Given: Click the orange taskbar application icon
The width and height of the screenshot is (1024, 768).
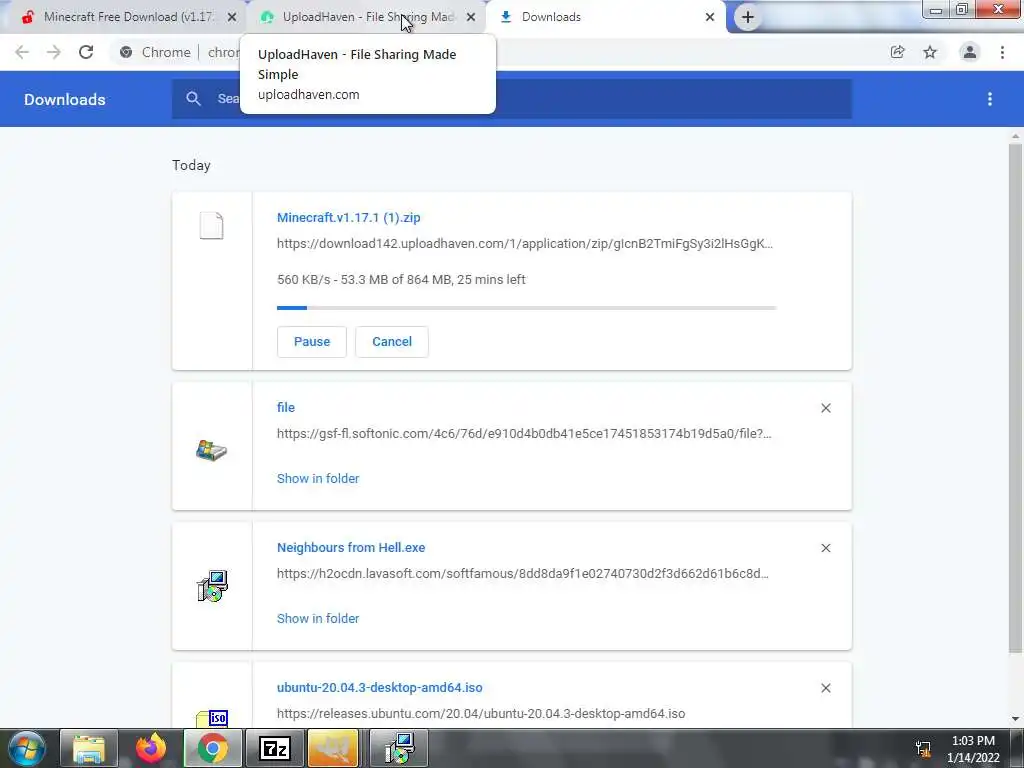Looking at the screenshot, I should pos(333,748).
